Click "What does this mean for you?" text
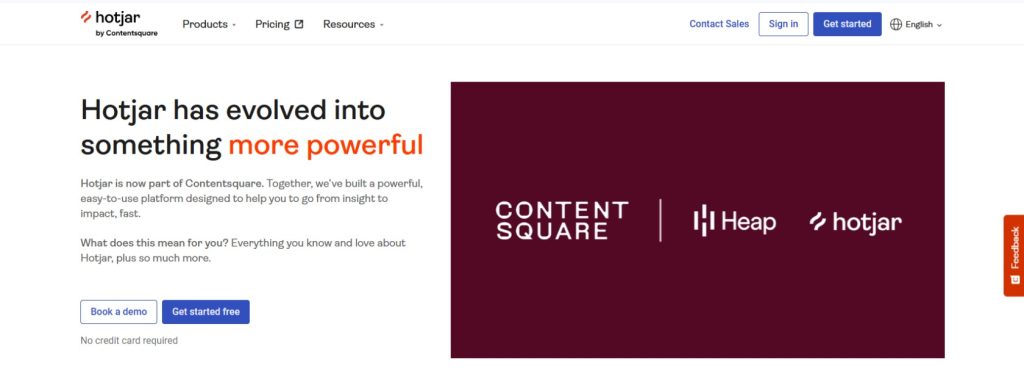The width and height of the screenshot is (1024, 388). click(x=154, y=242)
